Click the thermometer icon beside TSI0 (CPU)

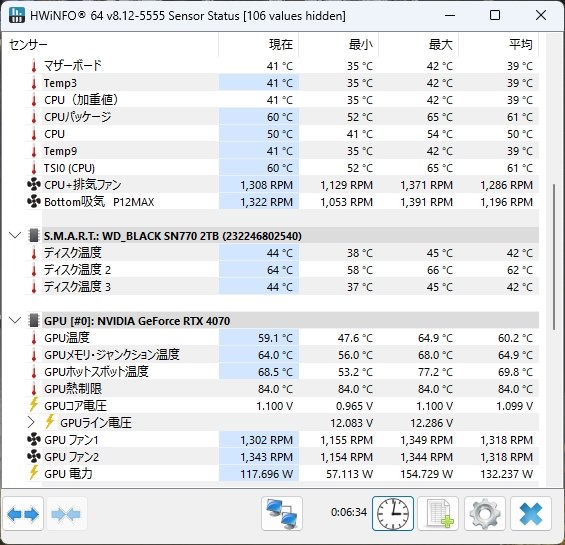(x=34, y=168)
